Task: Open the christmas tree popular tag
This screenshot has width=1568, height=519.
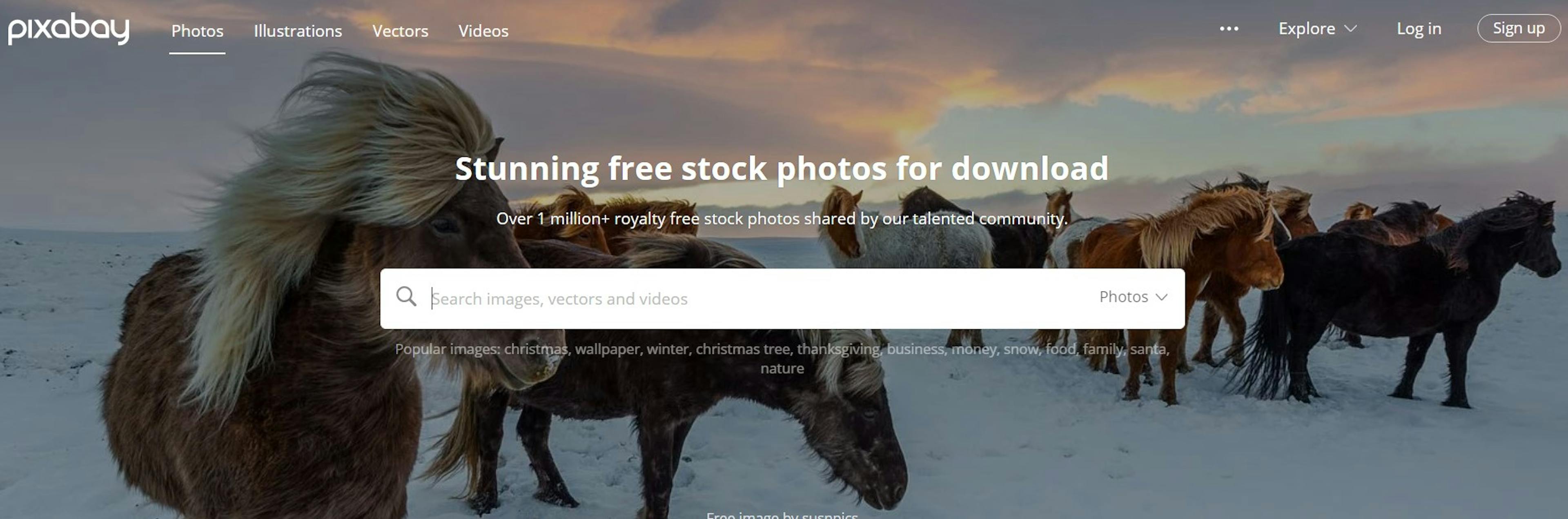Action: (743, 349)
